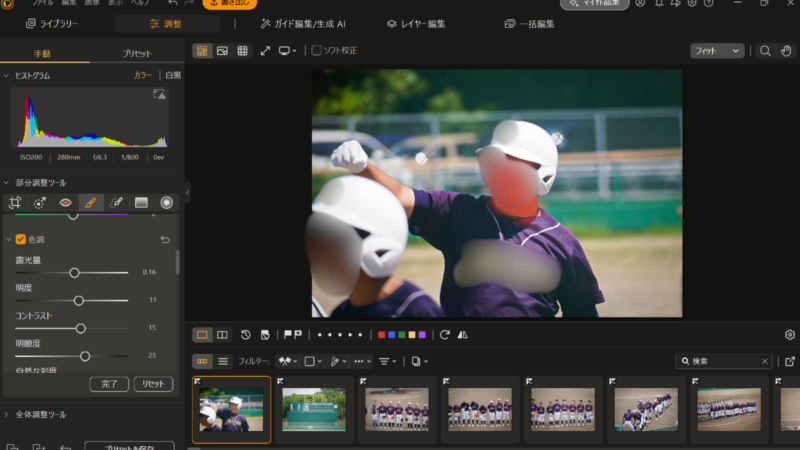Uncheck the 色調 checkbox

click(21, 239)
